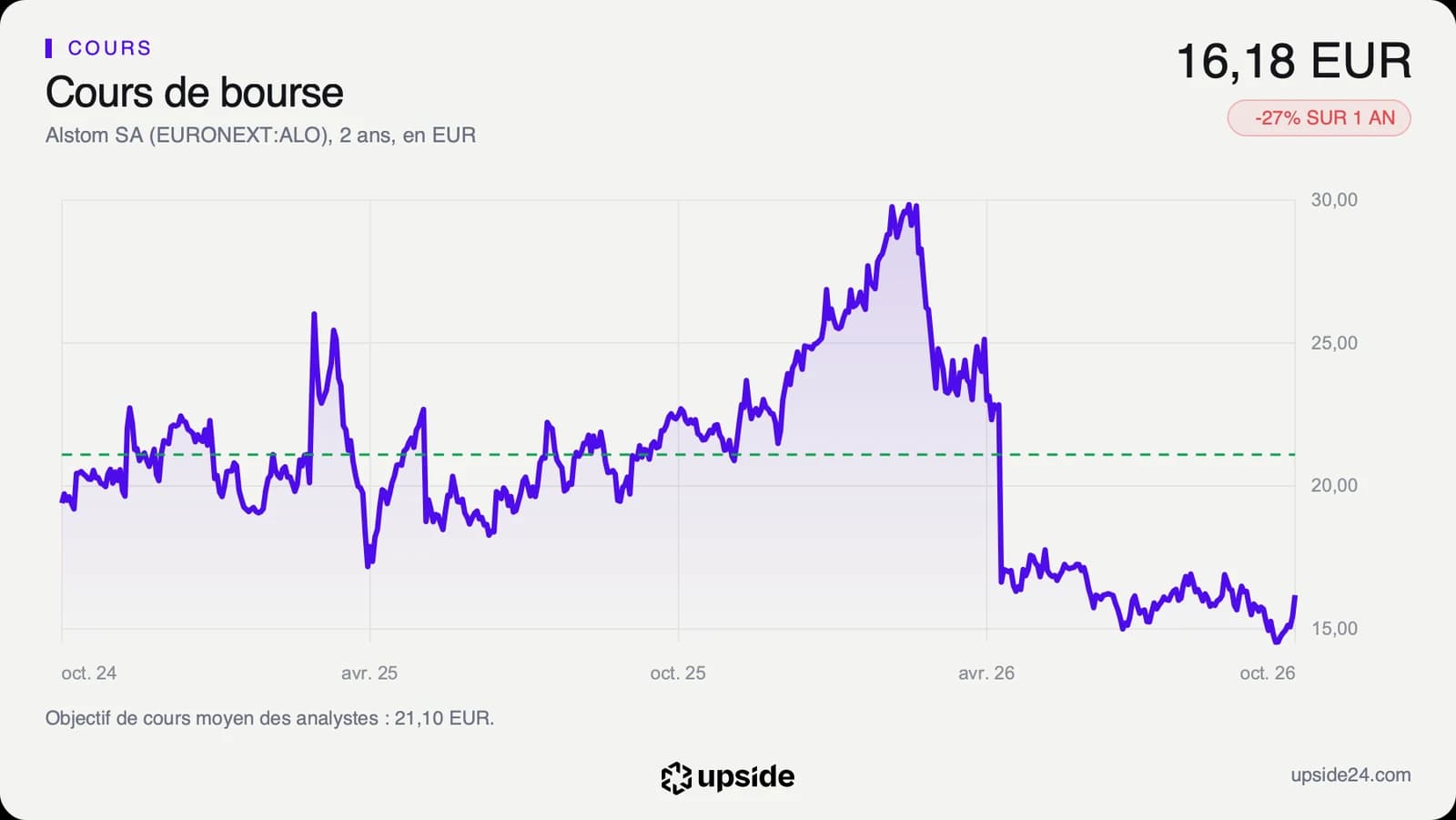The image size is (1456, 820).
Task: Select the oct. 25 axis label
Action: (x=678, y=673)
